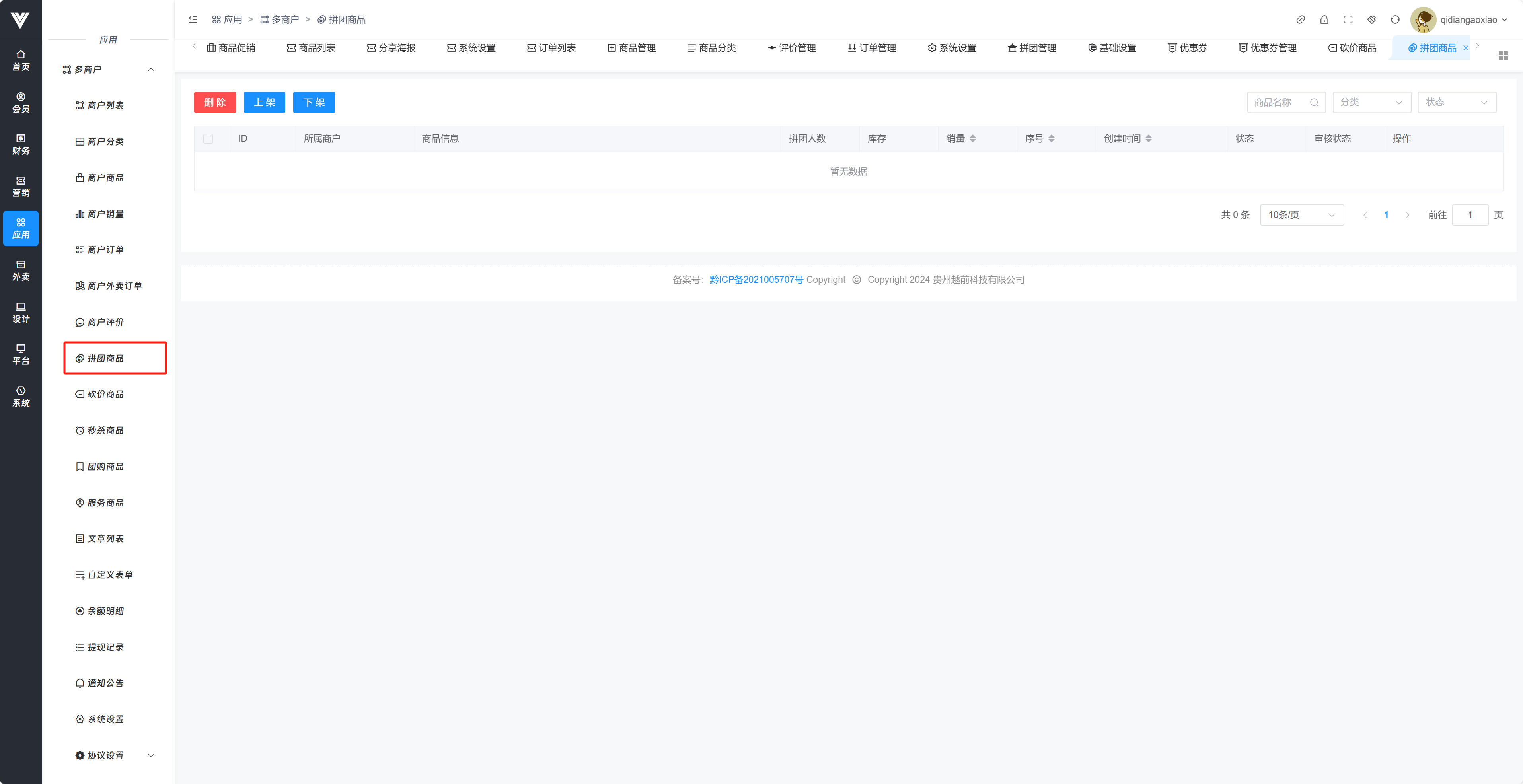Viewport: 1523px width, 784px height.
Task: Open the 状态 filter dropdown
Action: [1456, 102]
